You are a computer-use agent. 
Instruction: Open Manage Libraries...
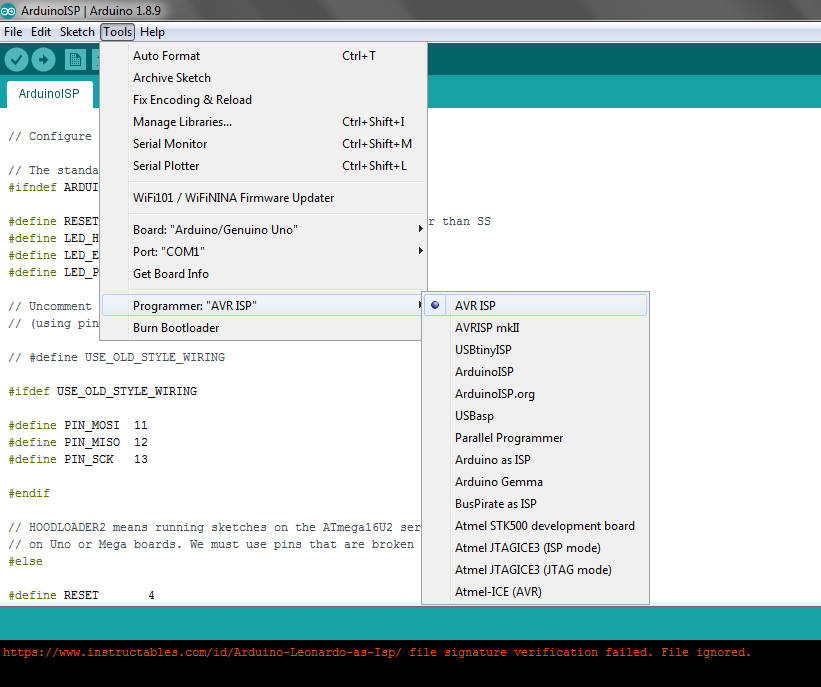(x=263, y=122)
